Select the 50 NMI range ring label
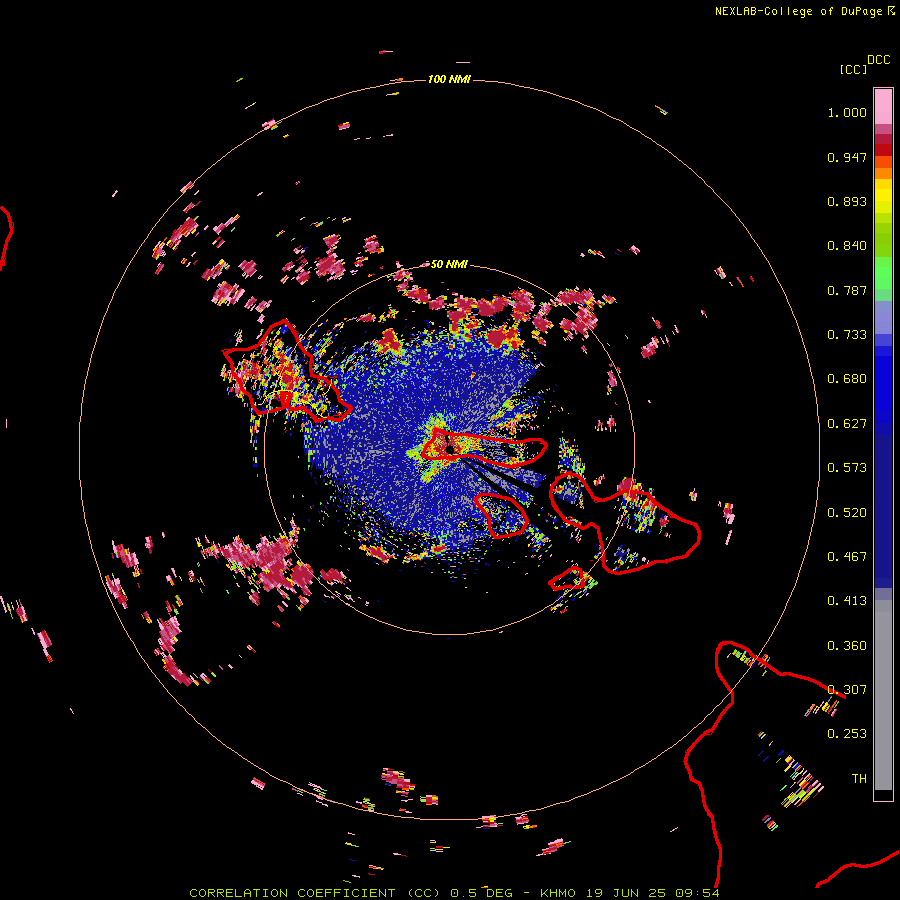The height and width of the screenshot is (900, 900). point(449,264)
